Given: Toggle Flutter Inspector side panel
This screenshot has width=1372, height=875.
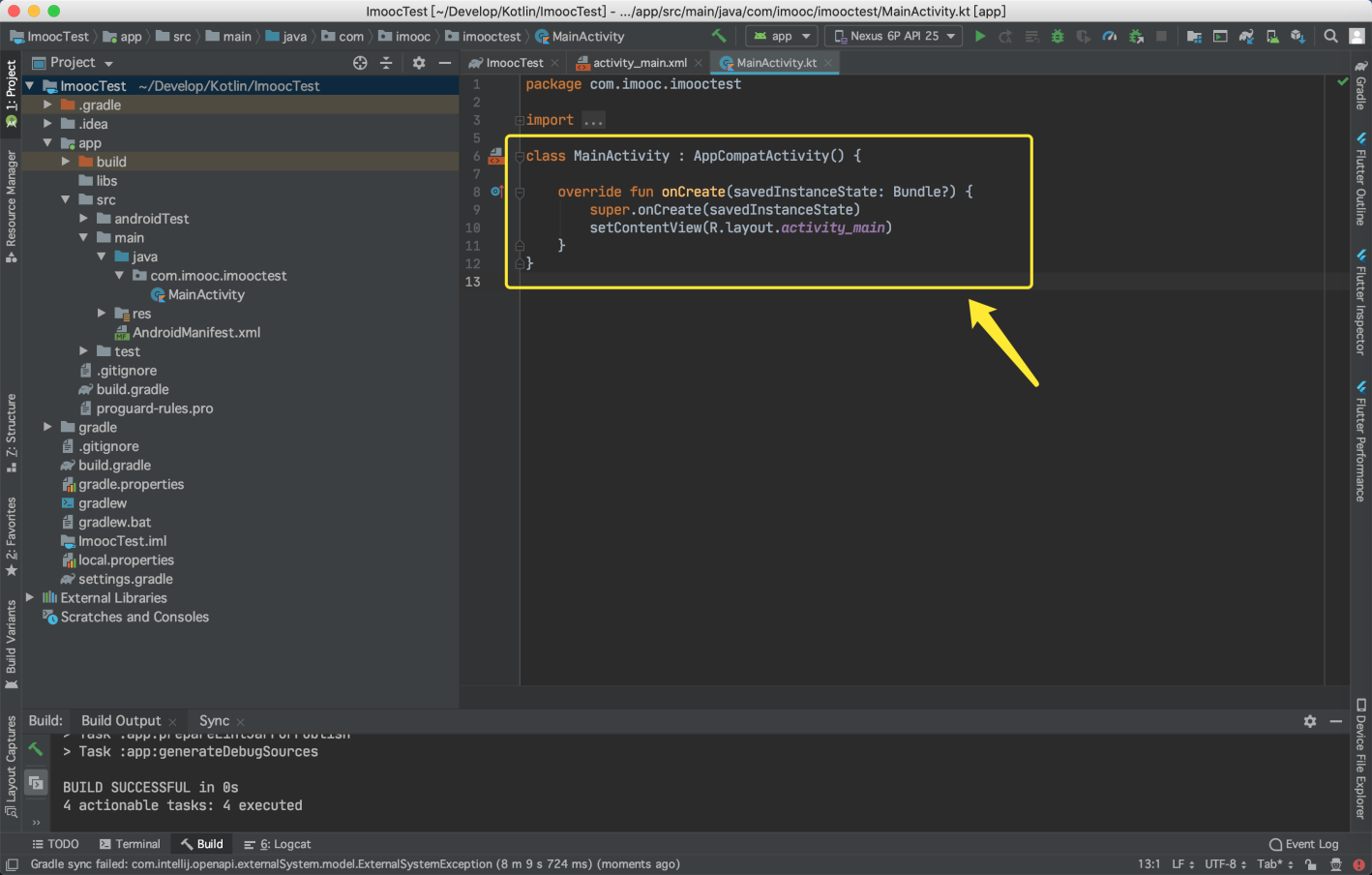Looking at the screenshot, I should pyautogui.click(x=1360, y=303).
